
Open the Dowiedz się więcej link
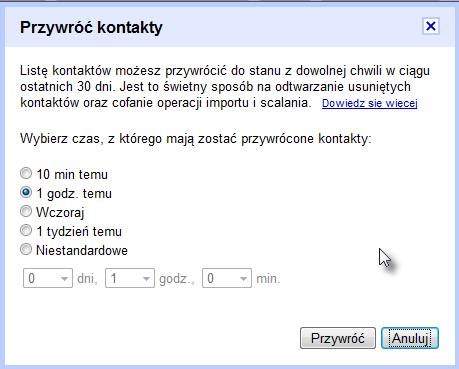pos(370,103)
